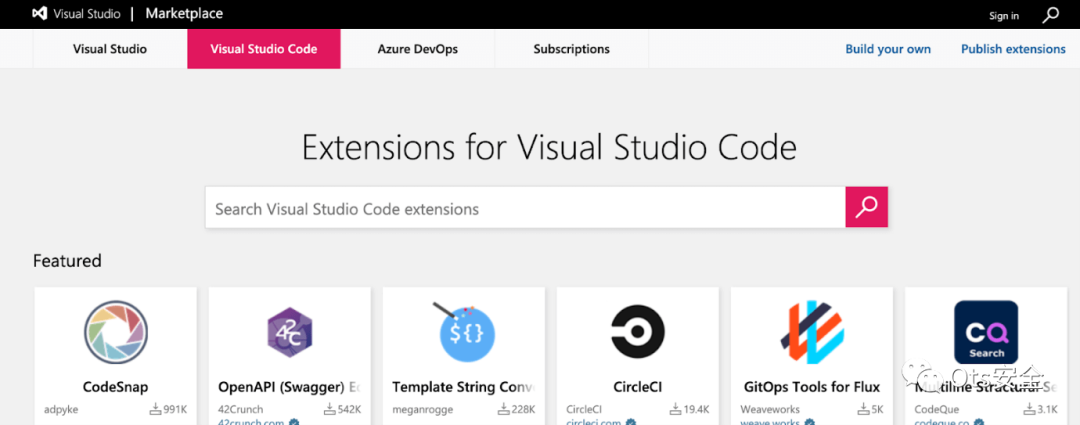Open the GitOps Tools for Flux icon

click(x=811, y=333)
